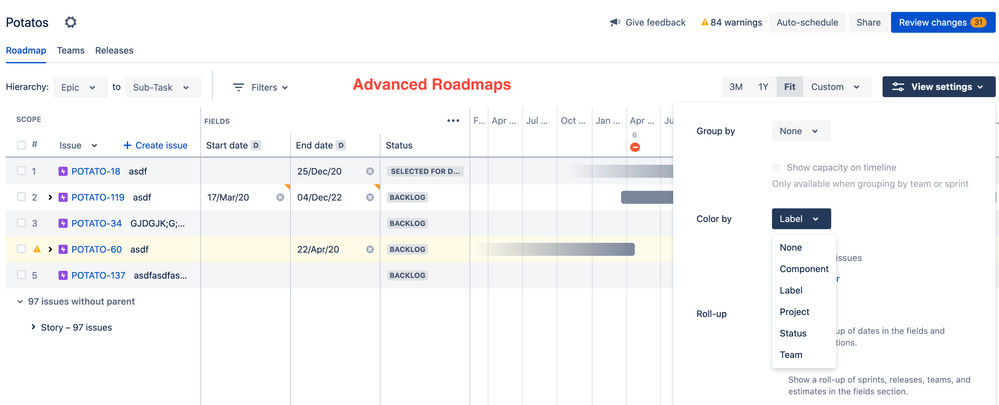Set timeframe to 1Y
999x405 pixels.
763,87
